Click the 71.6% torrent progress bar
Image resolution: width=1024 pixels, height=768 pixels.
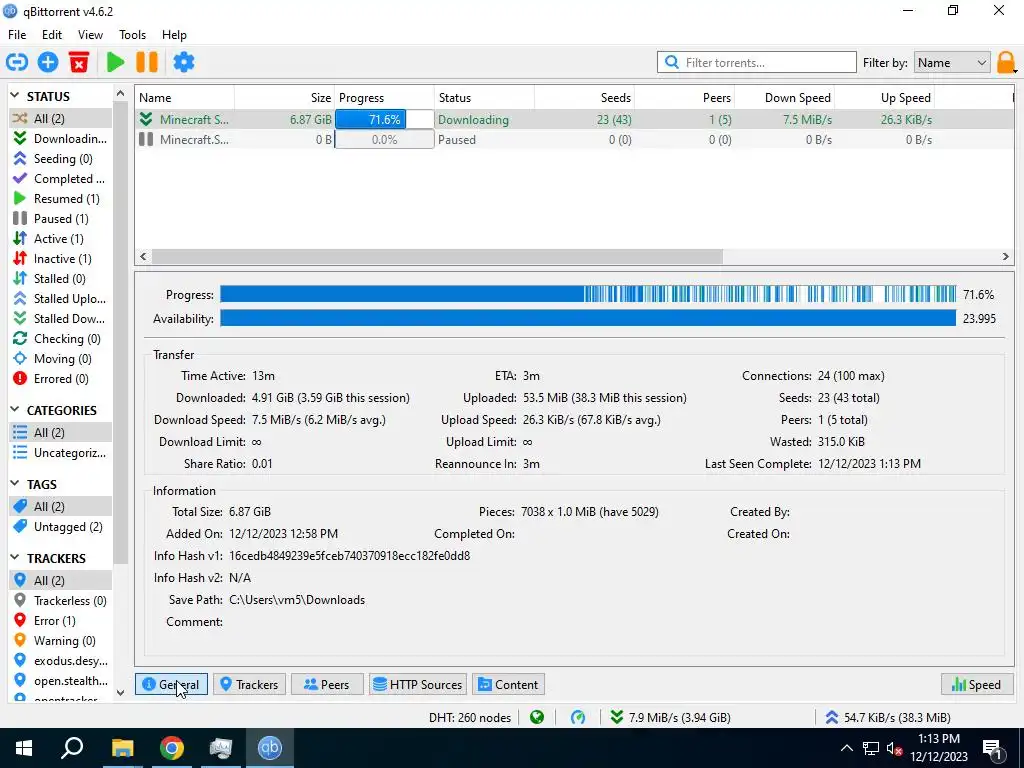(385, 120)
